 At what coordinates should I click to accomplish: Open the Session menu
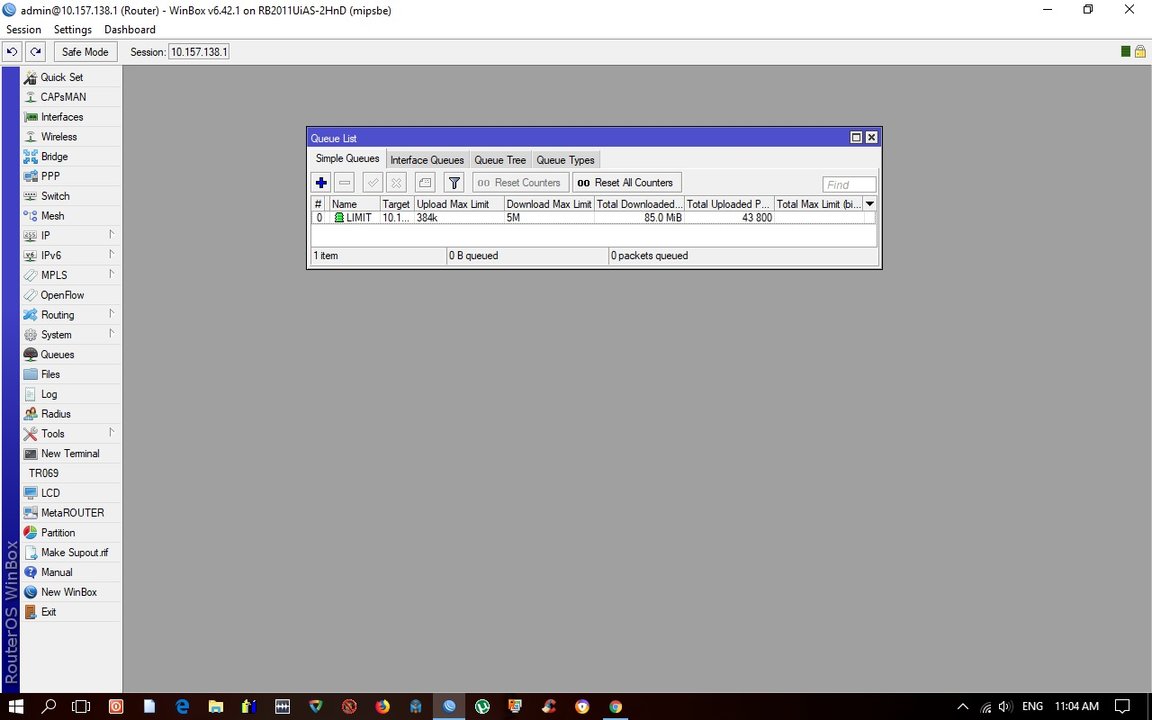[x=24, y=29]
